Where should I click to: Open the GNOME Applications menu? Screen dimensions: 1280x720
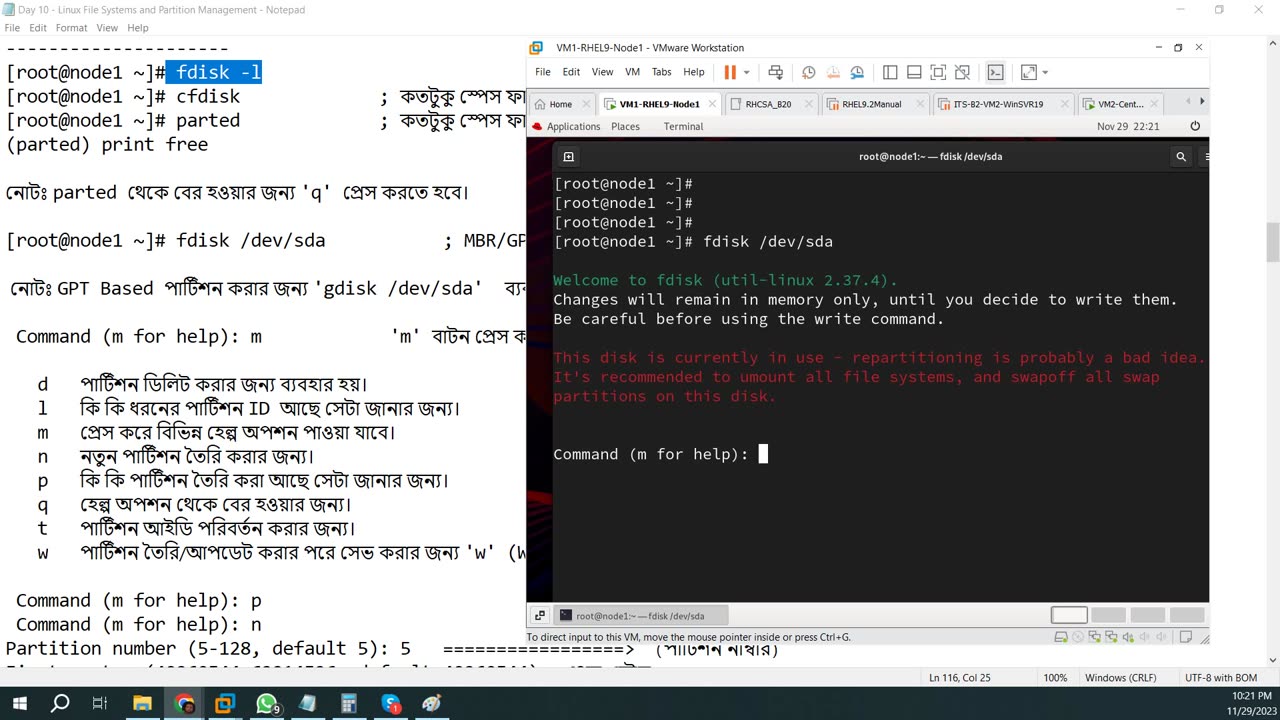pyautogui.click(x=573, y=127)
